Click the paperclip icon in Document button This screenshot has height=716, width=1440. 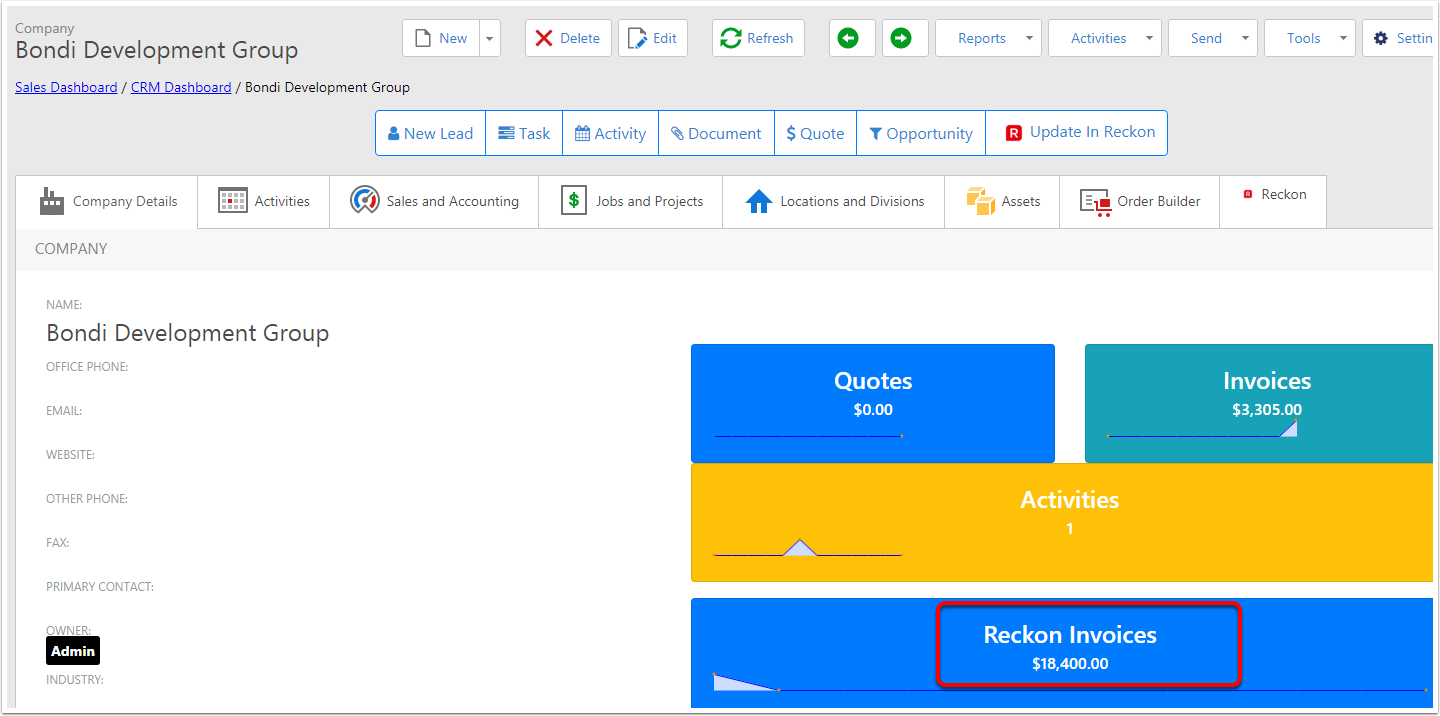(677, 133)
